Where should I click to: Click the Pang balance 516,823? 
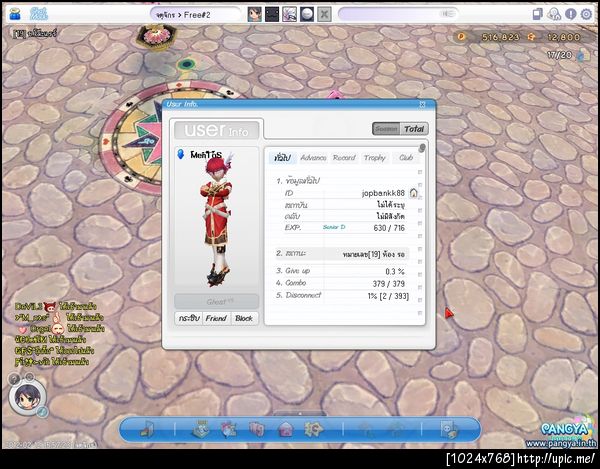501,37
